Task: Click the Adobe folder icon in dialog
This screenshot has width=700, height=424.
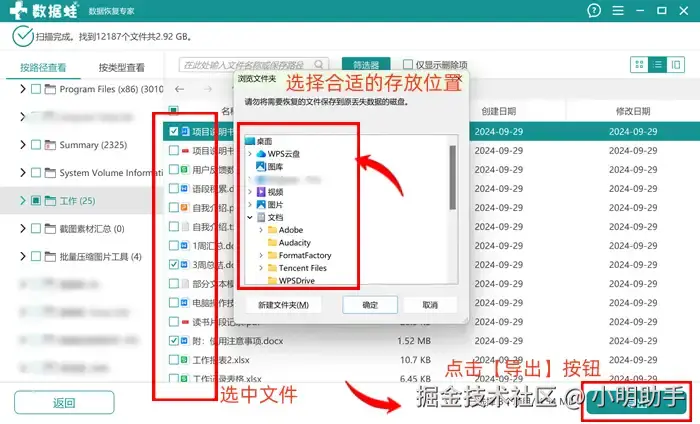Action: point(272,230)
